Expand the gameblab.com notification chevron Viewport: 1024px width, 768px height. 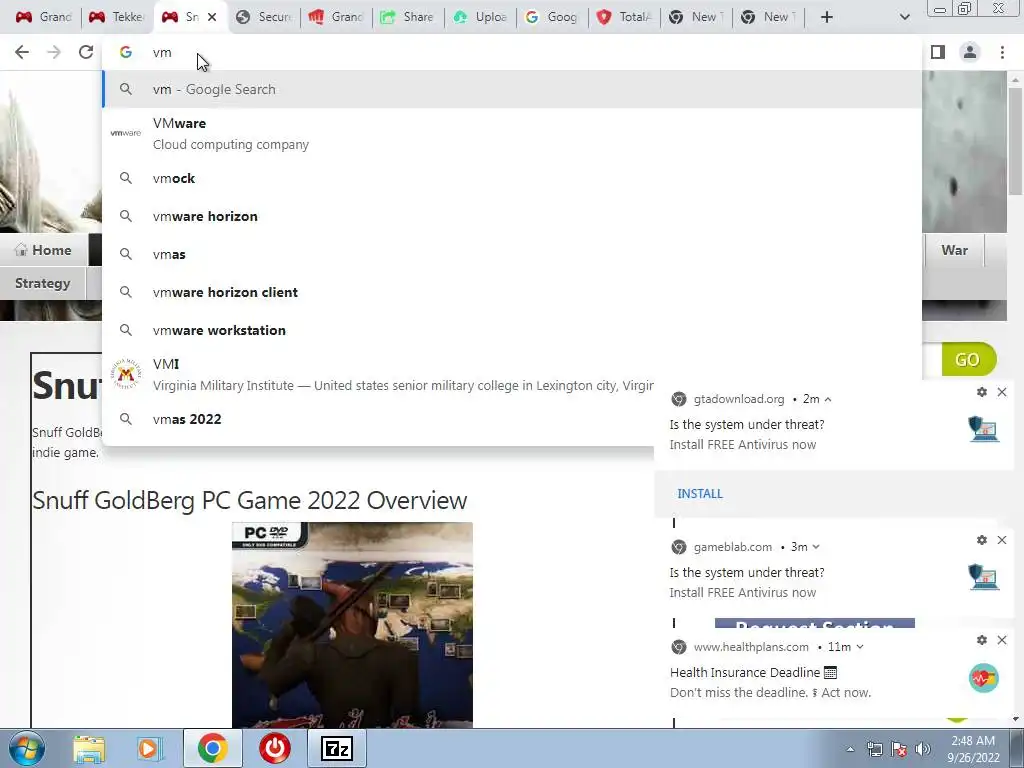tap(816, 547)
